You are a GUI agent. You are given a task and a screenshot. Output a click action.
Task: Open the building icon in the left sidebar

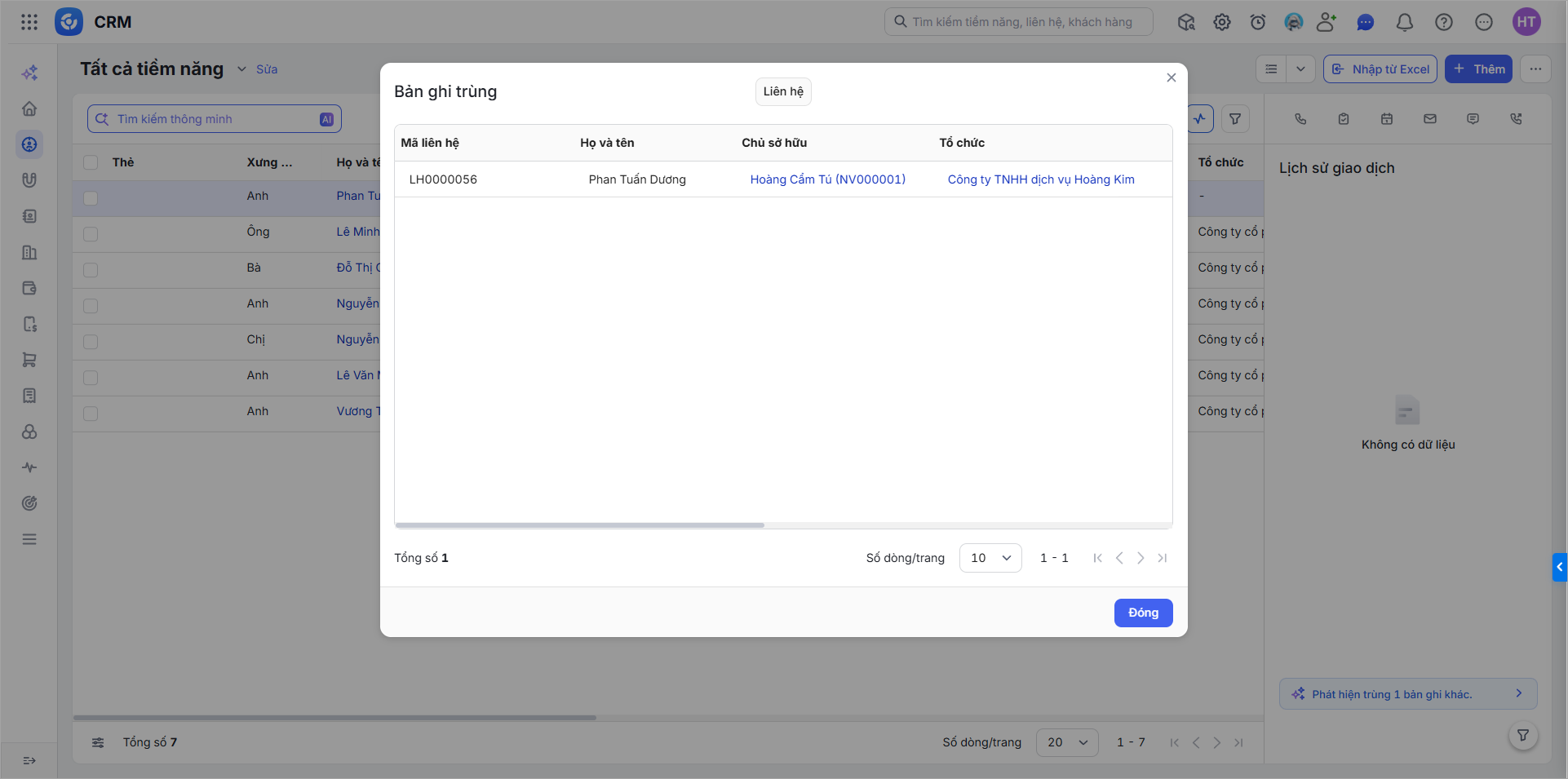[x=29, y=252]
